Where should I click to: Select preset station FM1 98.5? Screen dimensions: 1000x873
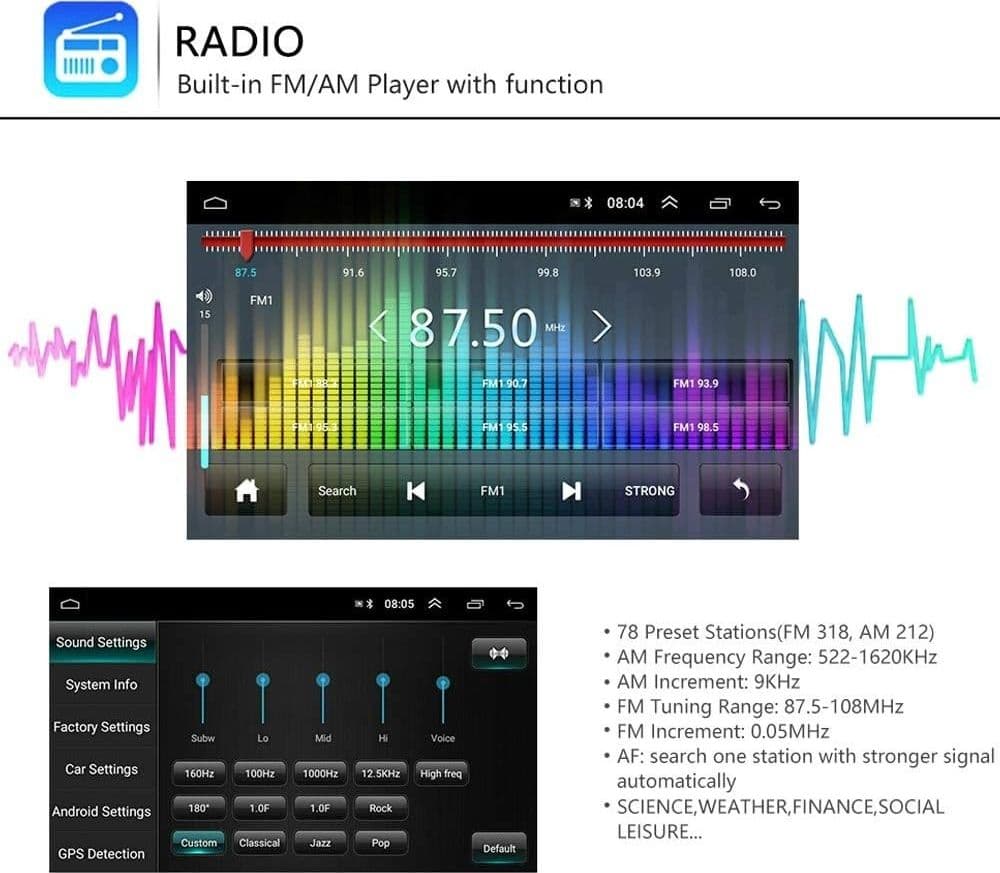pyautogui.click(x=695, y=427)
